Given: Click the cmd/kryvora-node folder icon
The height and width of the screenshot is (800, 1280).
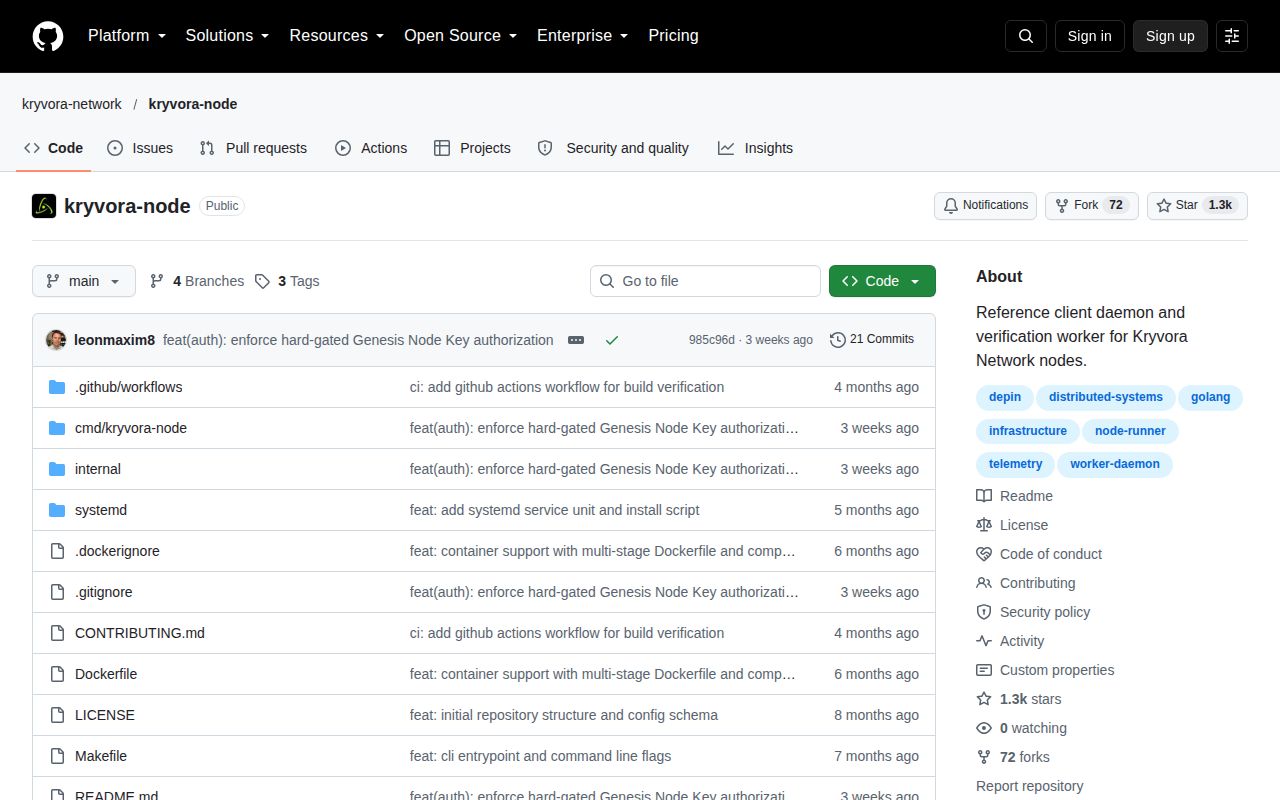Looking at the screenshot, I should [57, 428].
